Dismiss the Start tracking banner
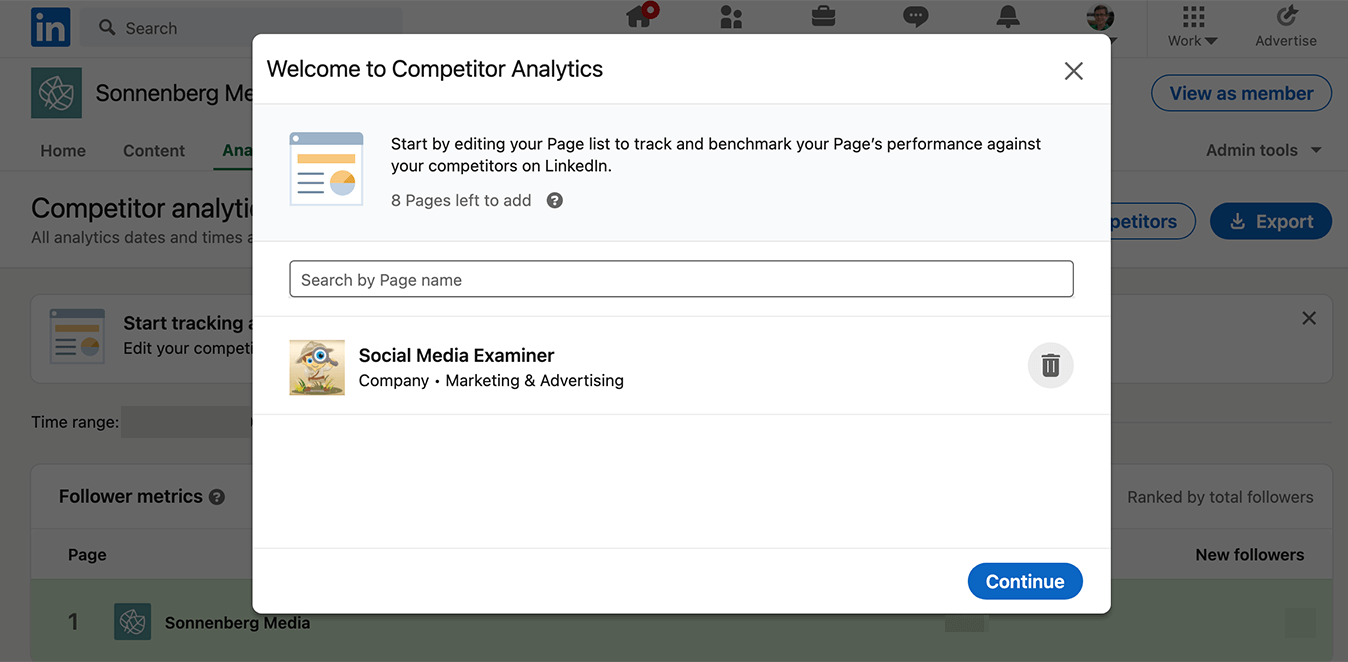 point(1309,318)
